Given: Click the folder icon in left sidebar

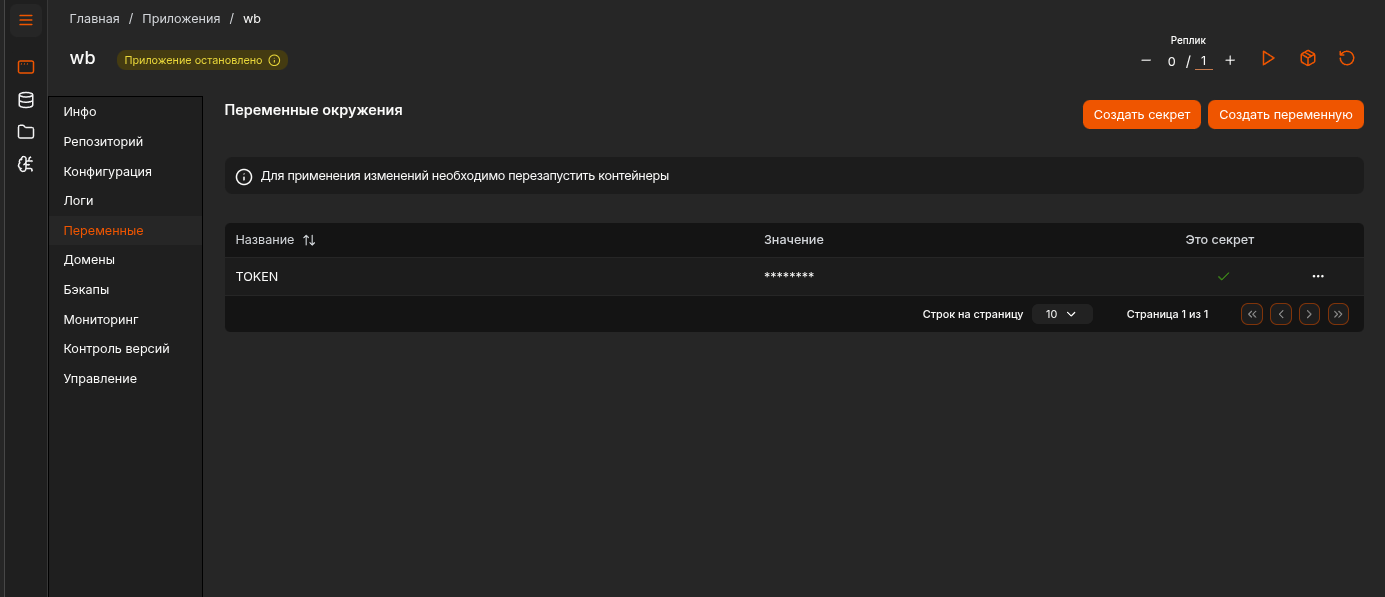Looking at the screenshot, I should click(x=26, y=132).
